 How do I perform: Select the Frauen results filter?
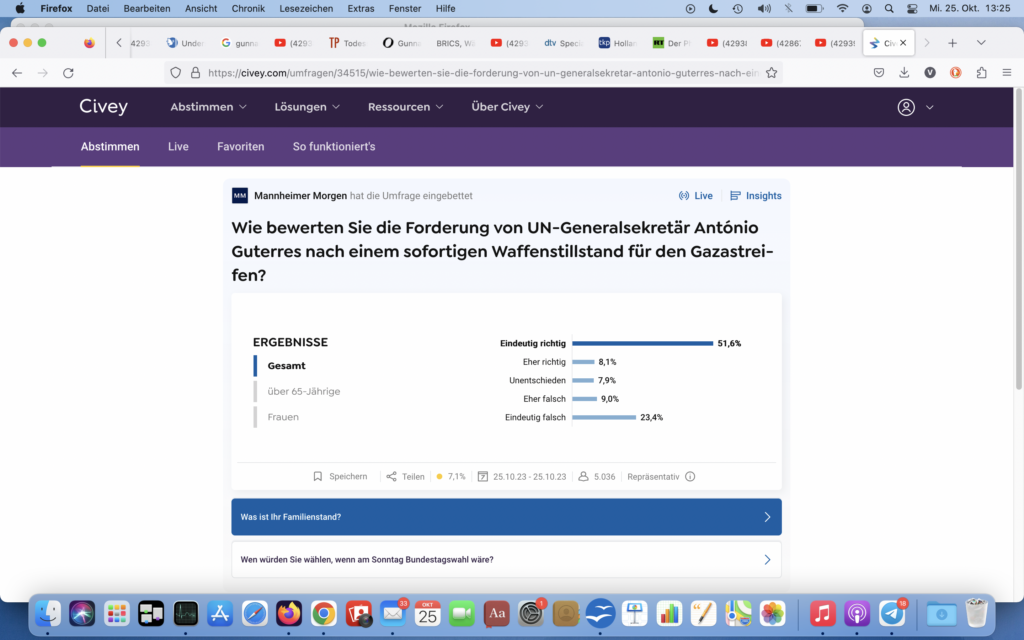[283, 417]
